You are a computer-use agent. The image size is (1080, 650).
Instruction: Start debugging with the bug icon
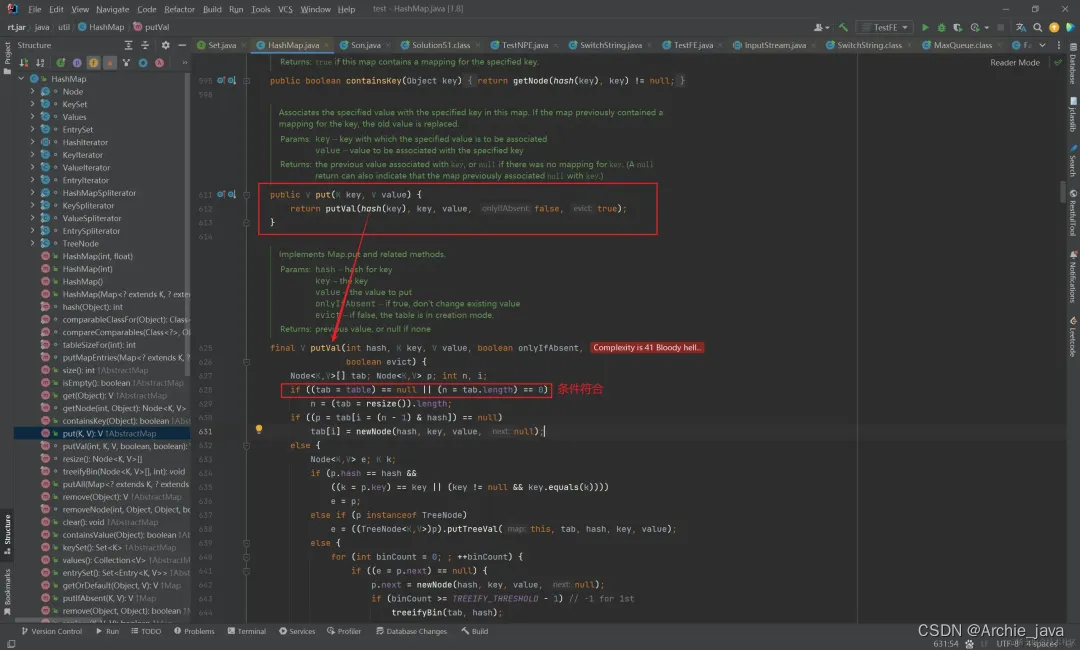(941, 28)
